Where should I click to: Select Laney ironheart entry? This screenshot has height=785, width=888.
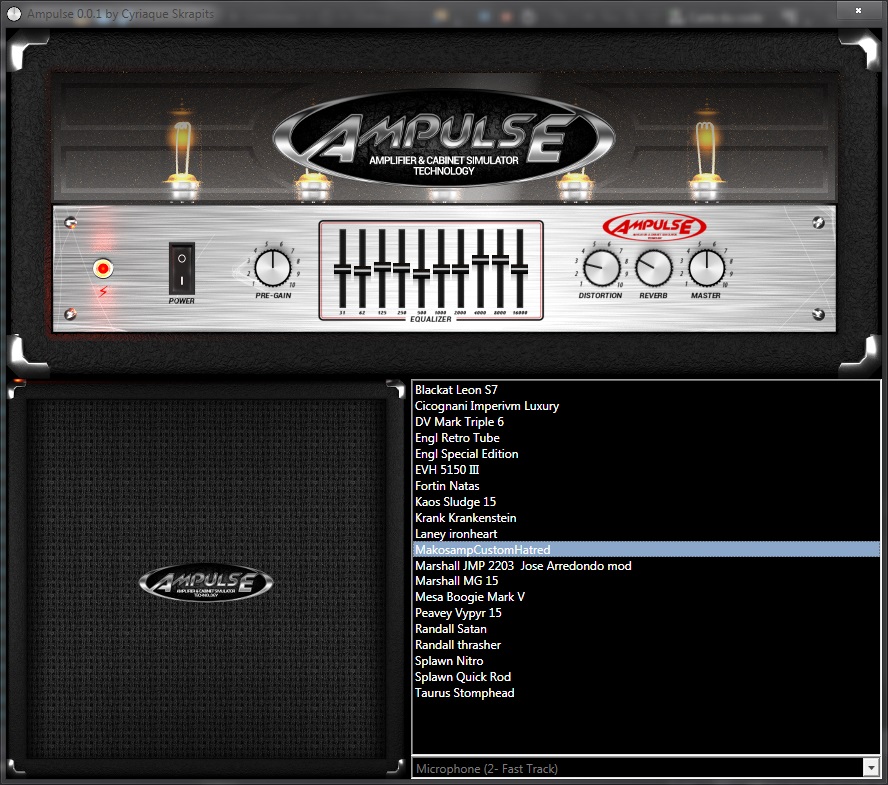(x=646, y=534)
